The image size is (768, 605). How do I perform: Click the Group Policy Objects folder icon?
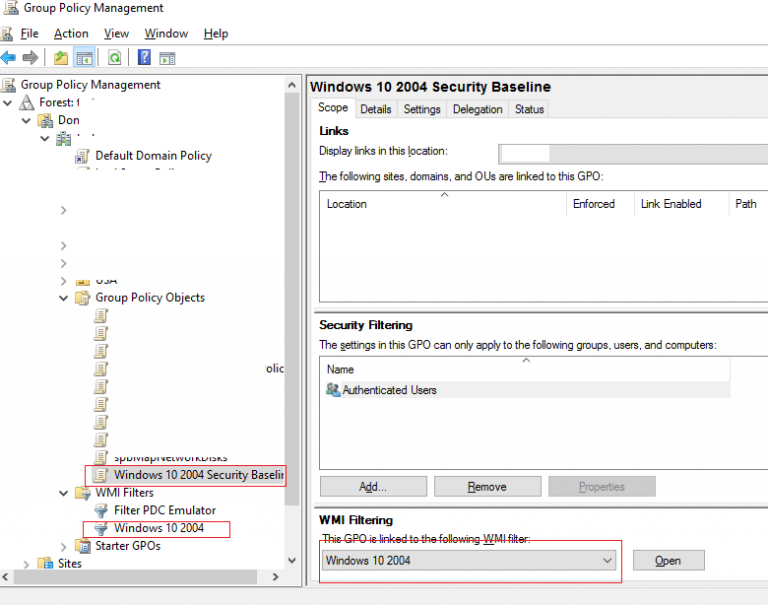click(82, 298)
